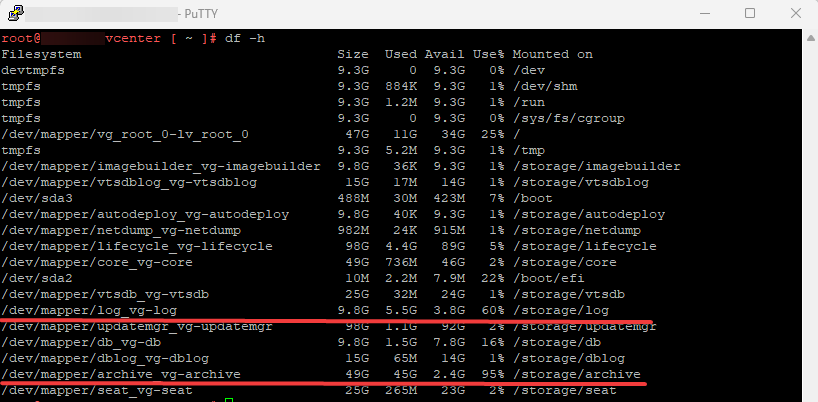Click the 7% usage value
818x402 pixels.
[497, 199]
